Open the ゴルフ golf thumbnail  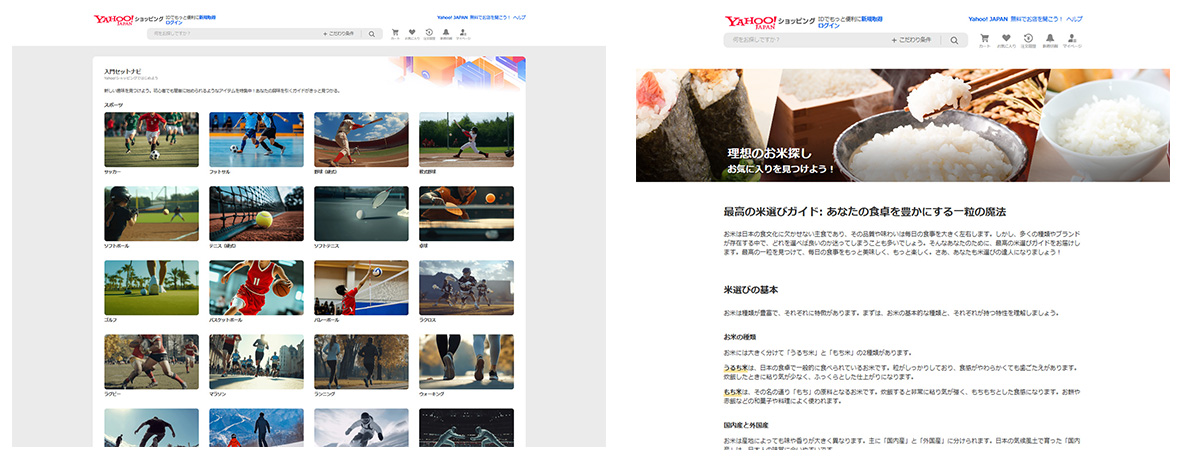[x=151, y=287]
